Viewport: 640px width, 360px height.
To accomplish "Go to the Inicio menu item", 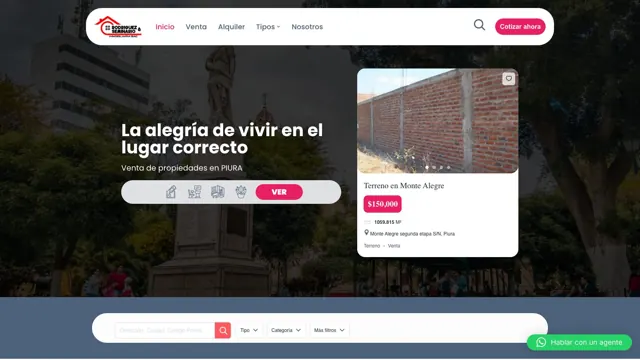I will point(165,27).
